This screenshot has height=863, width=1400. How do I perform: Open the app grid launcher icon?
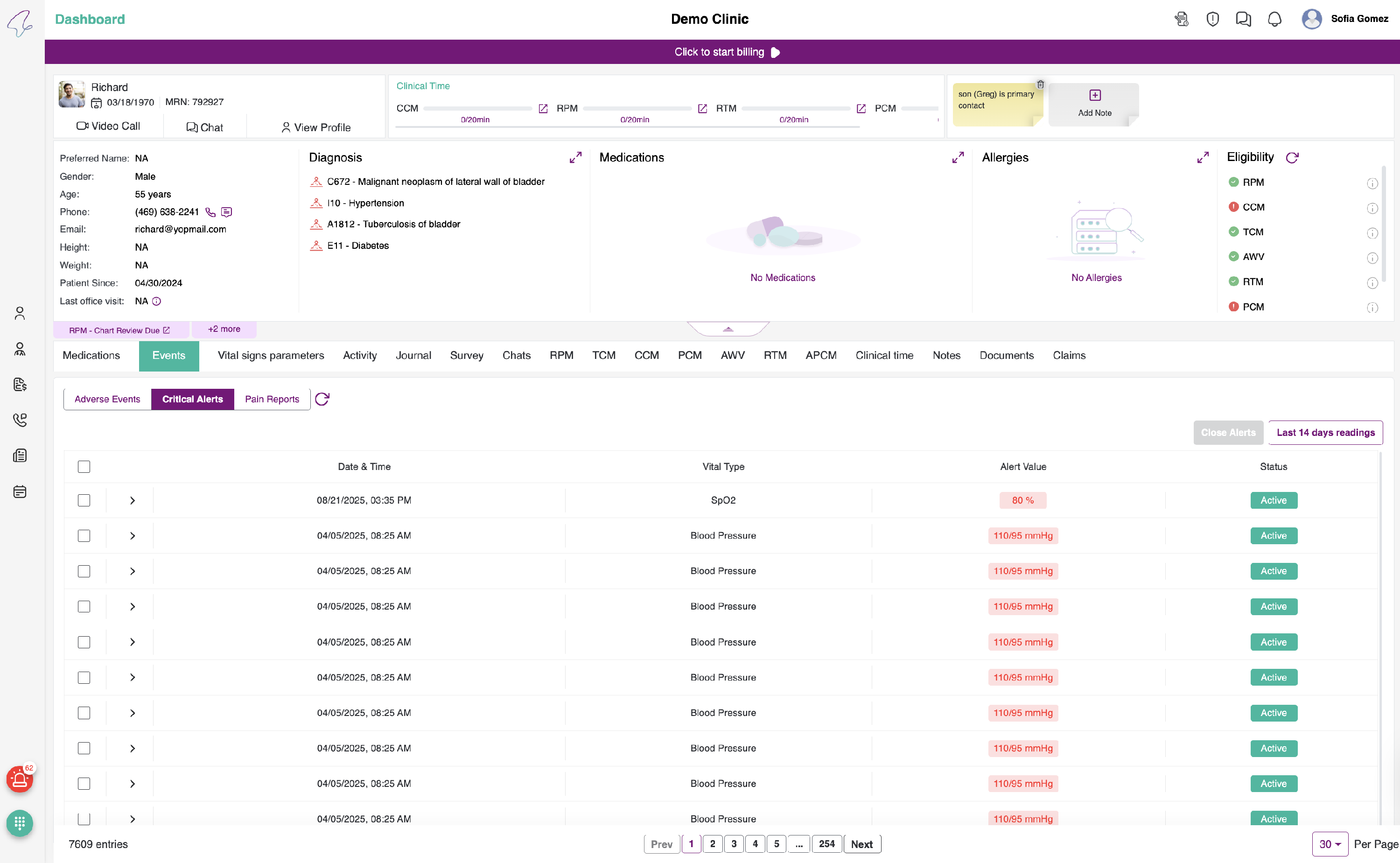point(20,823)
